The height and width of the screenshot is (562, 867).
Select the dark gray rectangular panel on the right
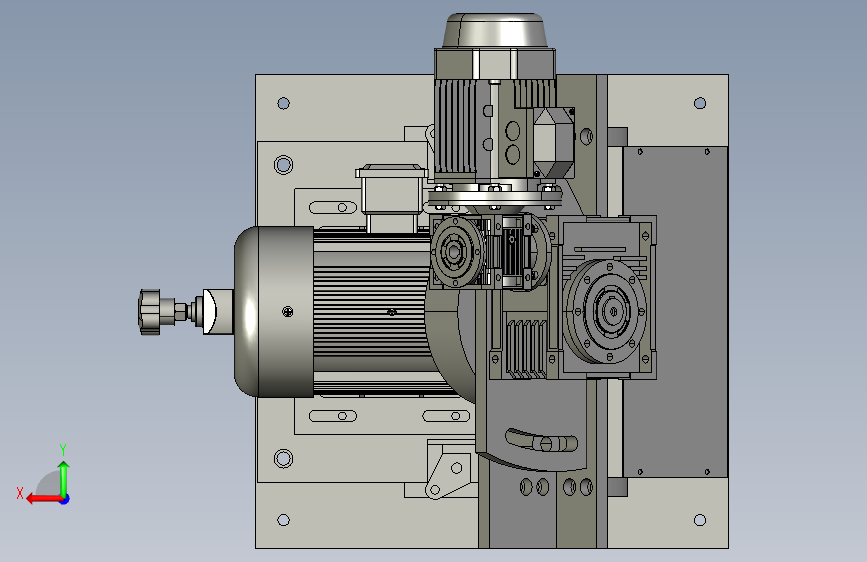pyautogui.click(x=675, y=311)
